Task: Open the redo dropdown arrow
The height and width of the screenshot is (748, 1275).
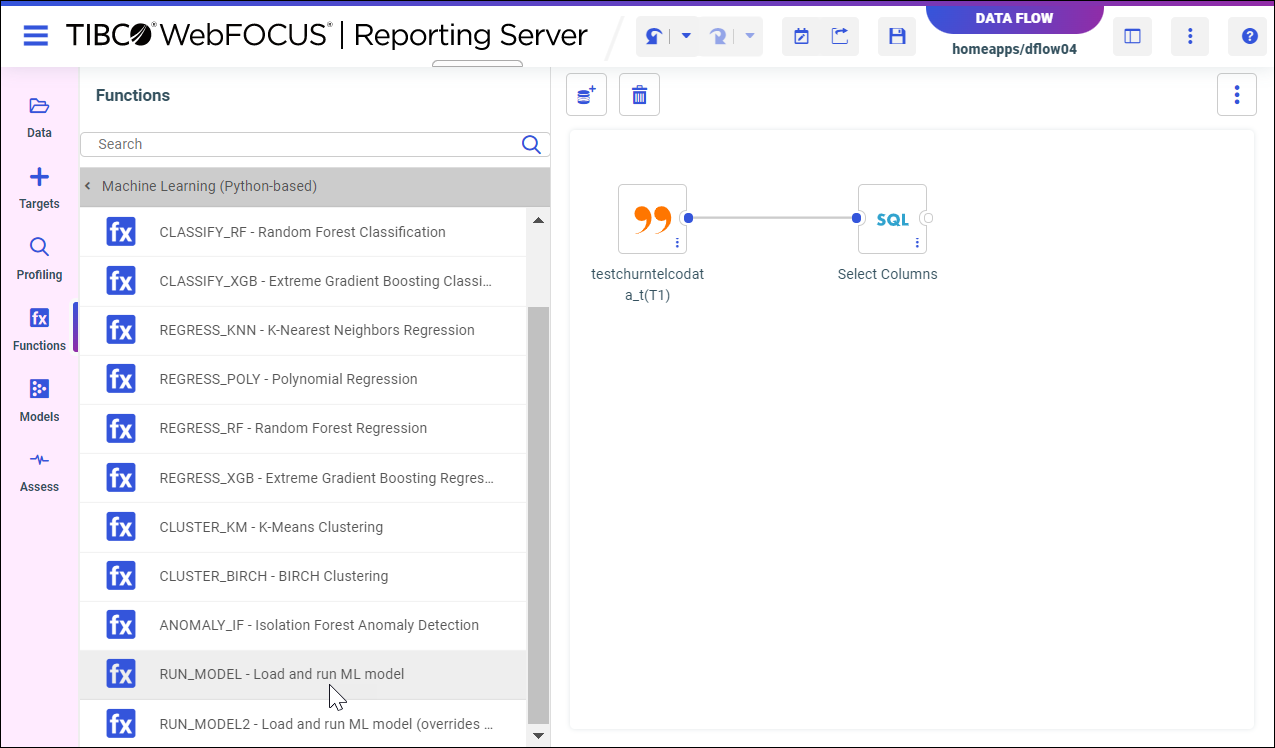Action: [750, 37]
